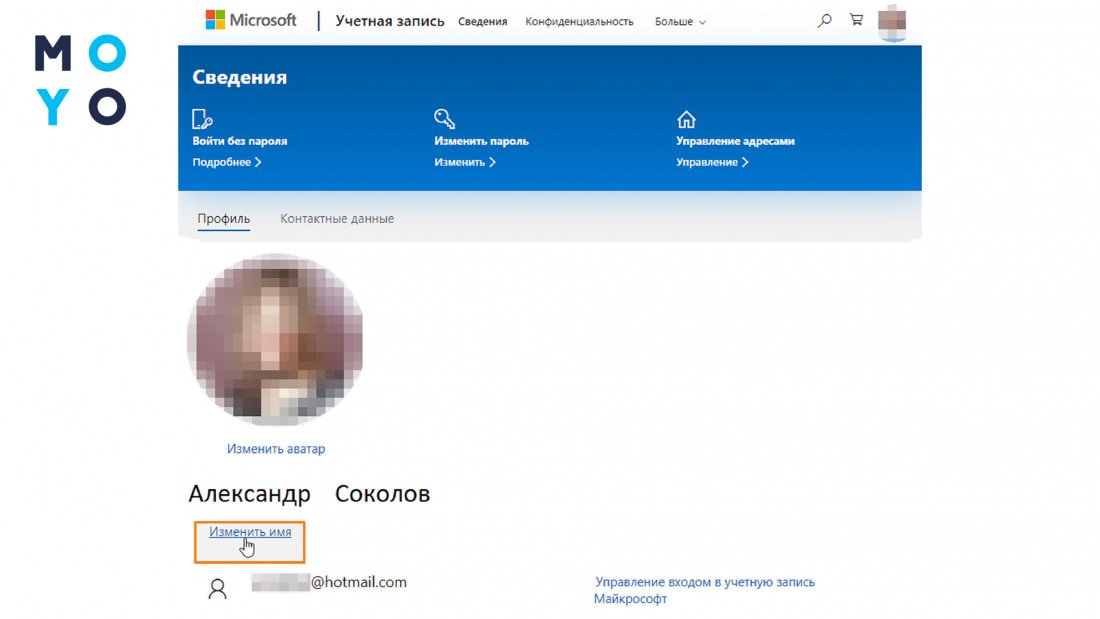Click the passwordless sign-in phone icon
Image resolution: width=1100 pixels, height=619 pixels.
[x=202, y=119]
